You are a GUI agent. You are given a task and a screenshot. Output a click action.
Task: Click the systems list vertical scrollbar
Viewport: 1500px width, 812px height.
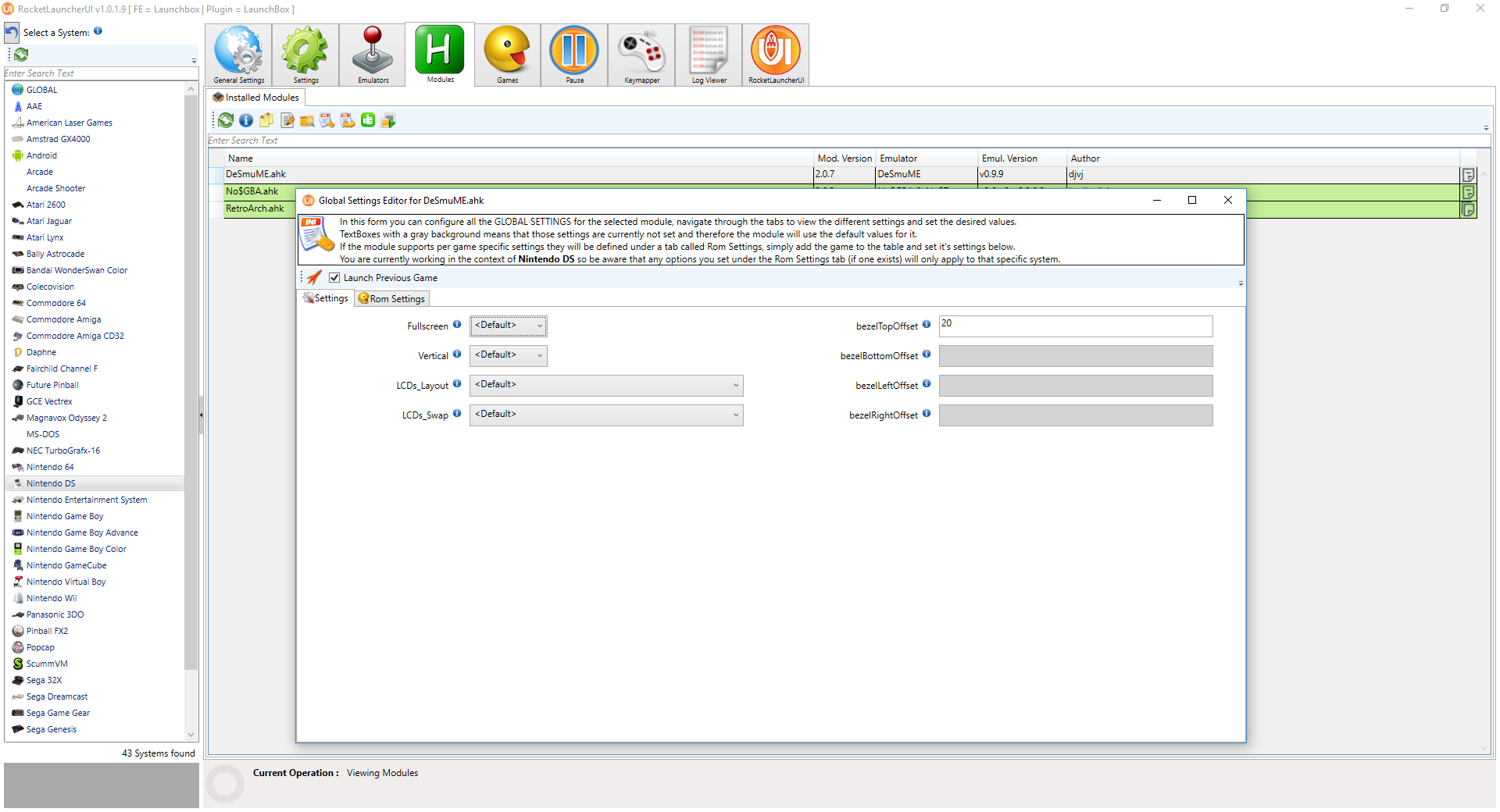tap(191, 383)
